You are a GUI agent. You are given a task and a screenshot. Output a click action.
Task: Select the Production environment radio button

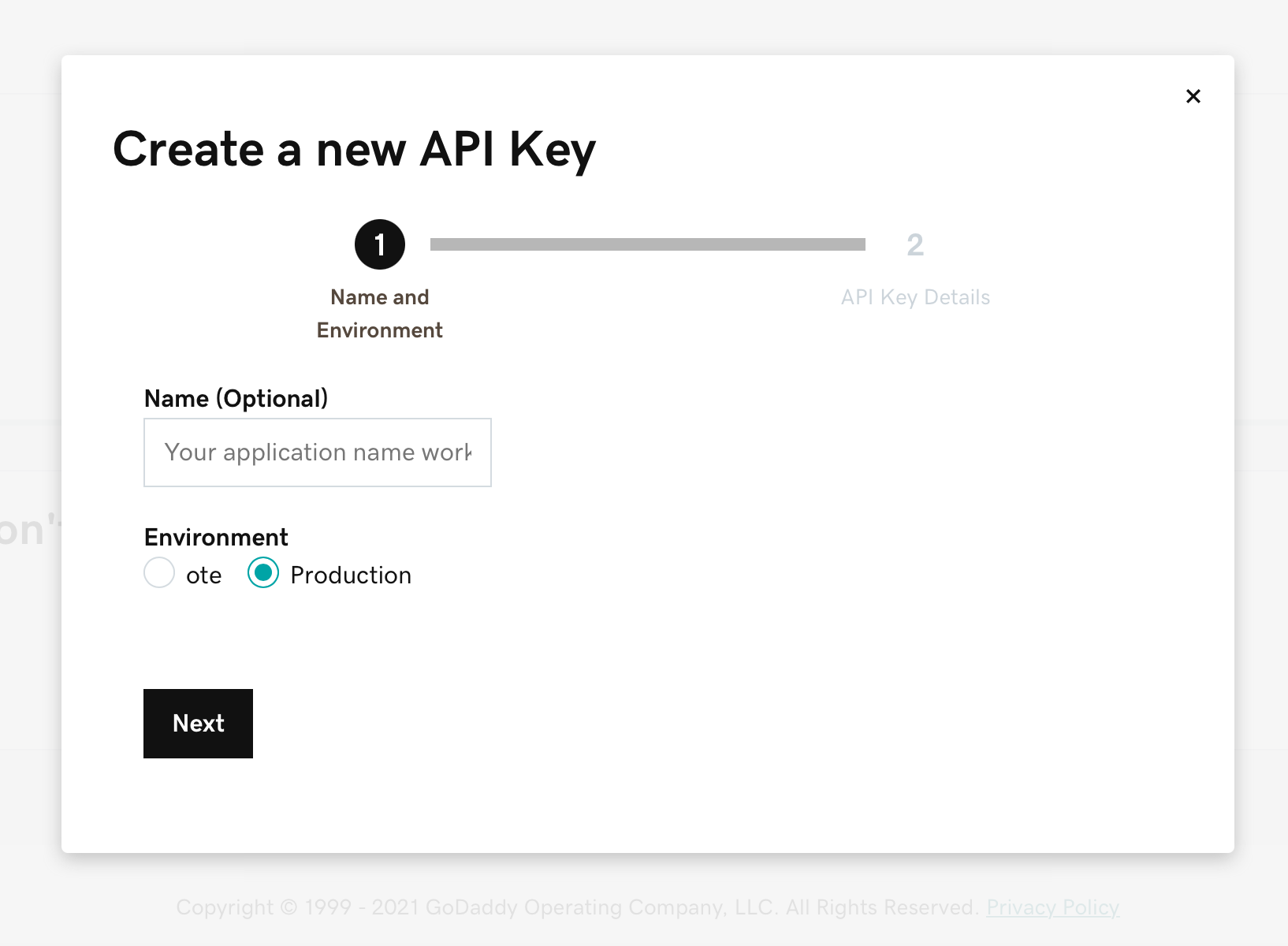pos(263,573)
